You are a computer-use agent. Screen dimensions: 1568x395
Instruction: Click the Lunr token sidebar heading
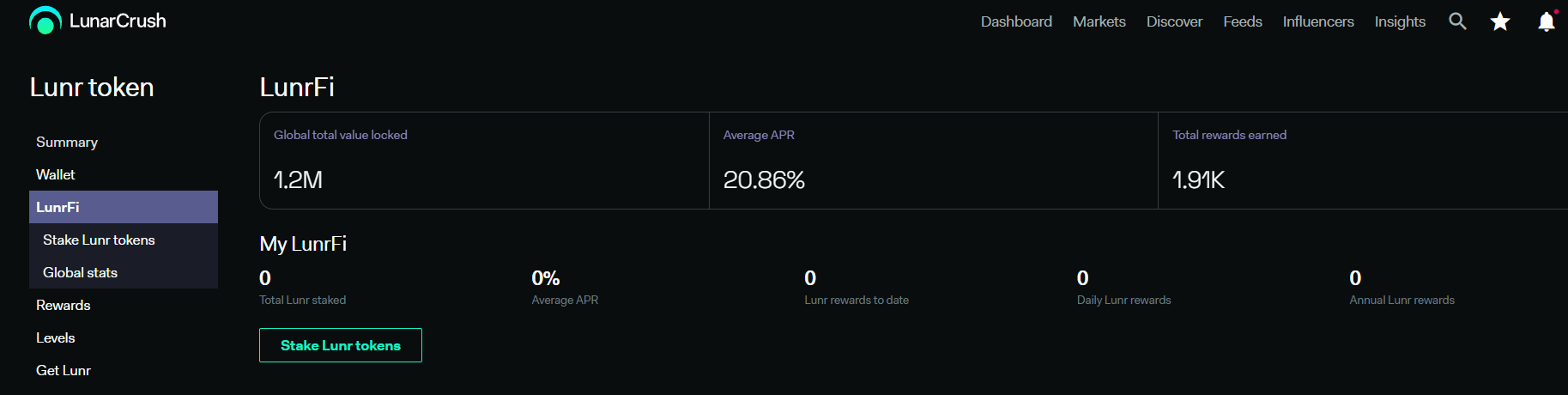point(92,87)
